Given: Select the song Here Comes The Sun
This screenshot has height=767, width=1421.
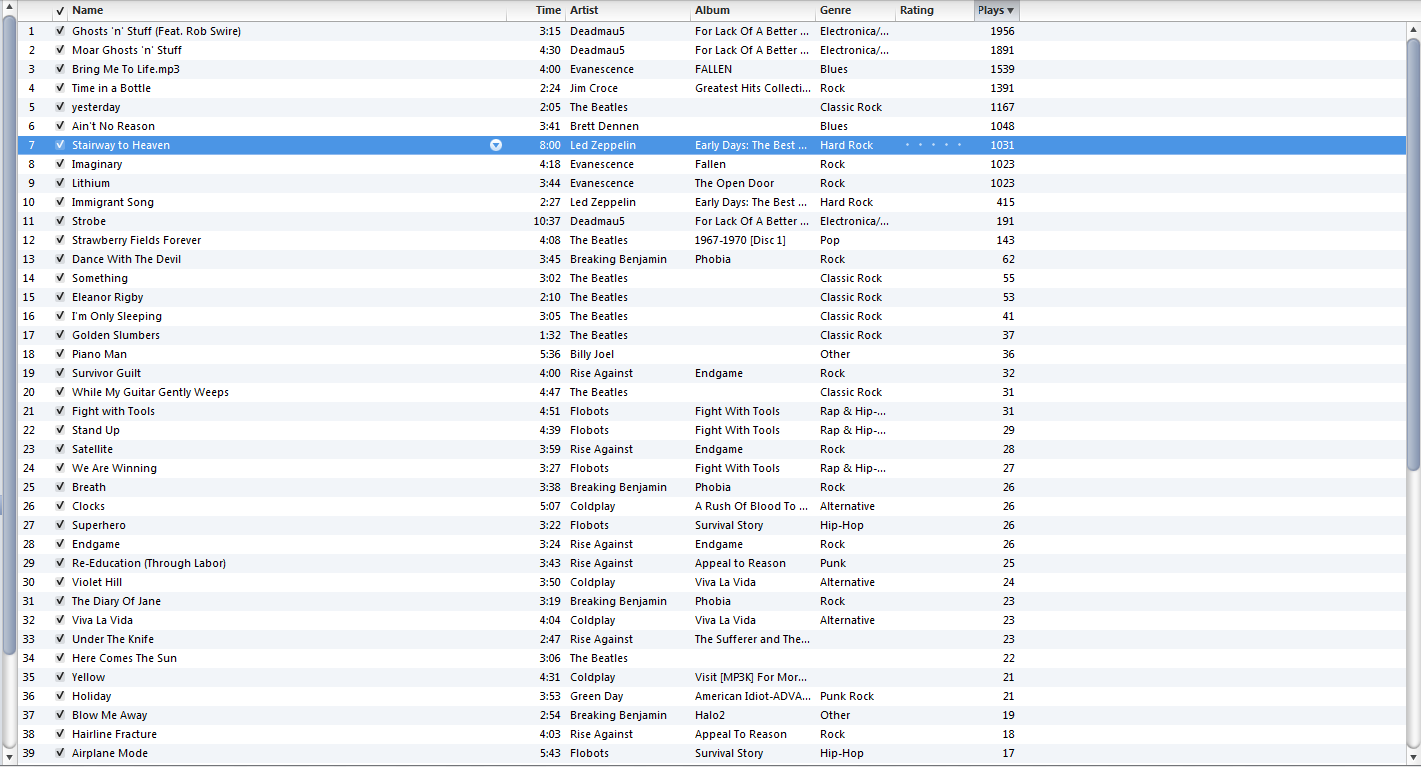Looking at the screenshot, I should coord(124,658).
